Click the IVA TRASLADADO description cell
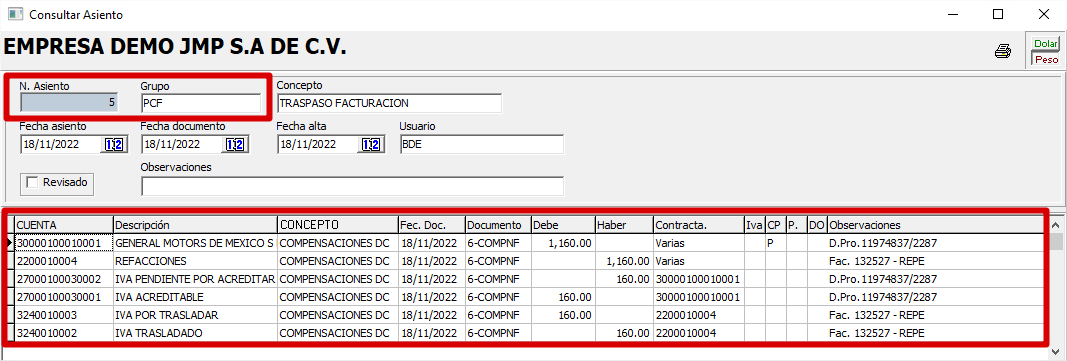Screen dimensions: 1067x361 point(195,333)
